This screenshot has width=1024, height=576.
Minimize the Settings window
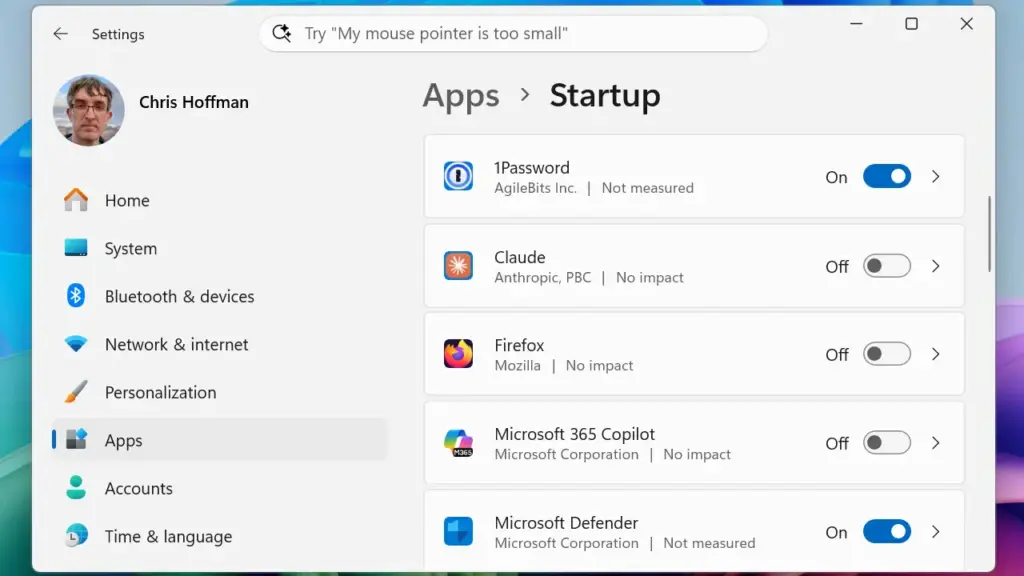pyautogui.click(x=856, y=24)
